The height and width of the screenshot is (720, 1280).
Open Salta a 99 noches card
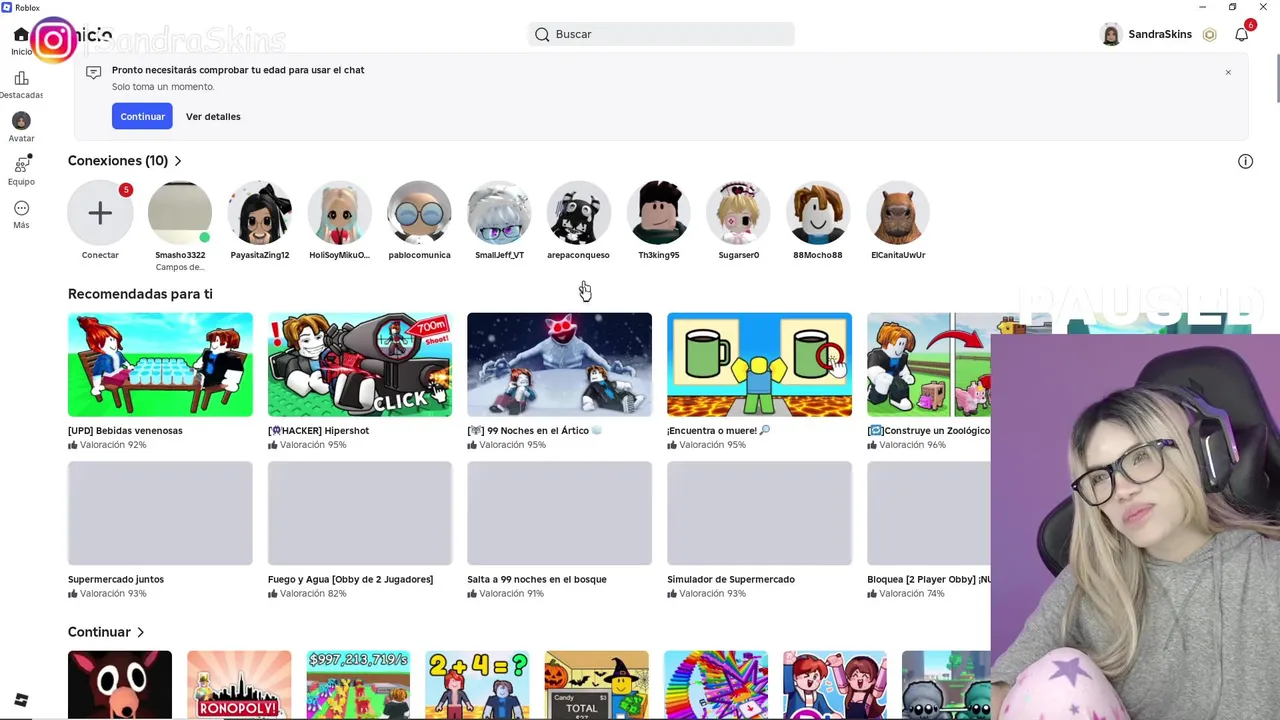tap(559, 530)
